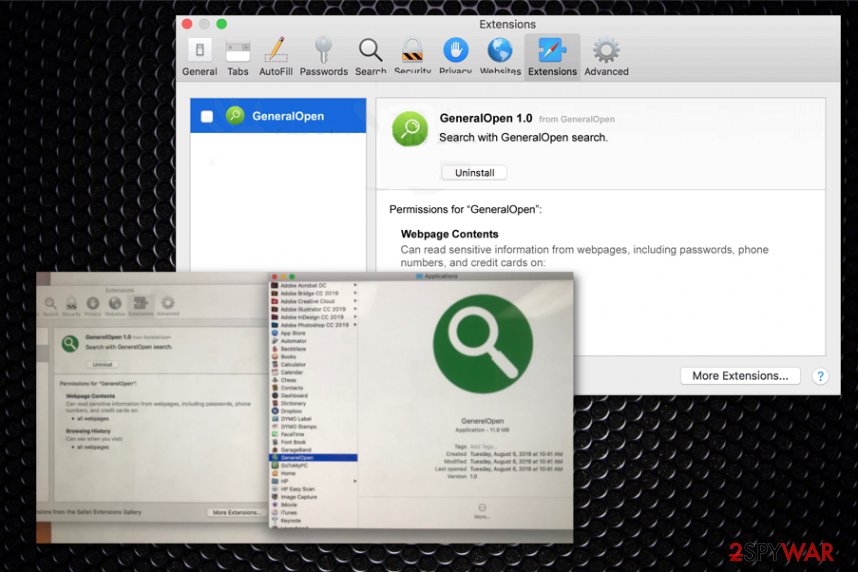This screenshot has width=858, height=572.
Task: Open Advanced preferences in the large Extensions window
Action: [x=606, y=57]
